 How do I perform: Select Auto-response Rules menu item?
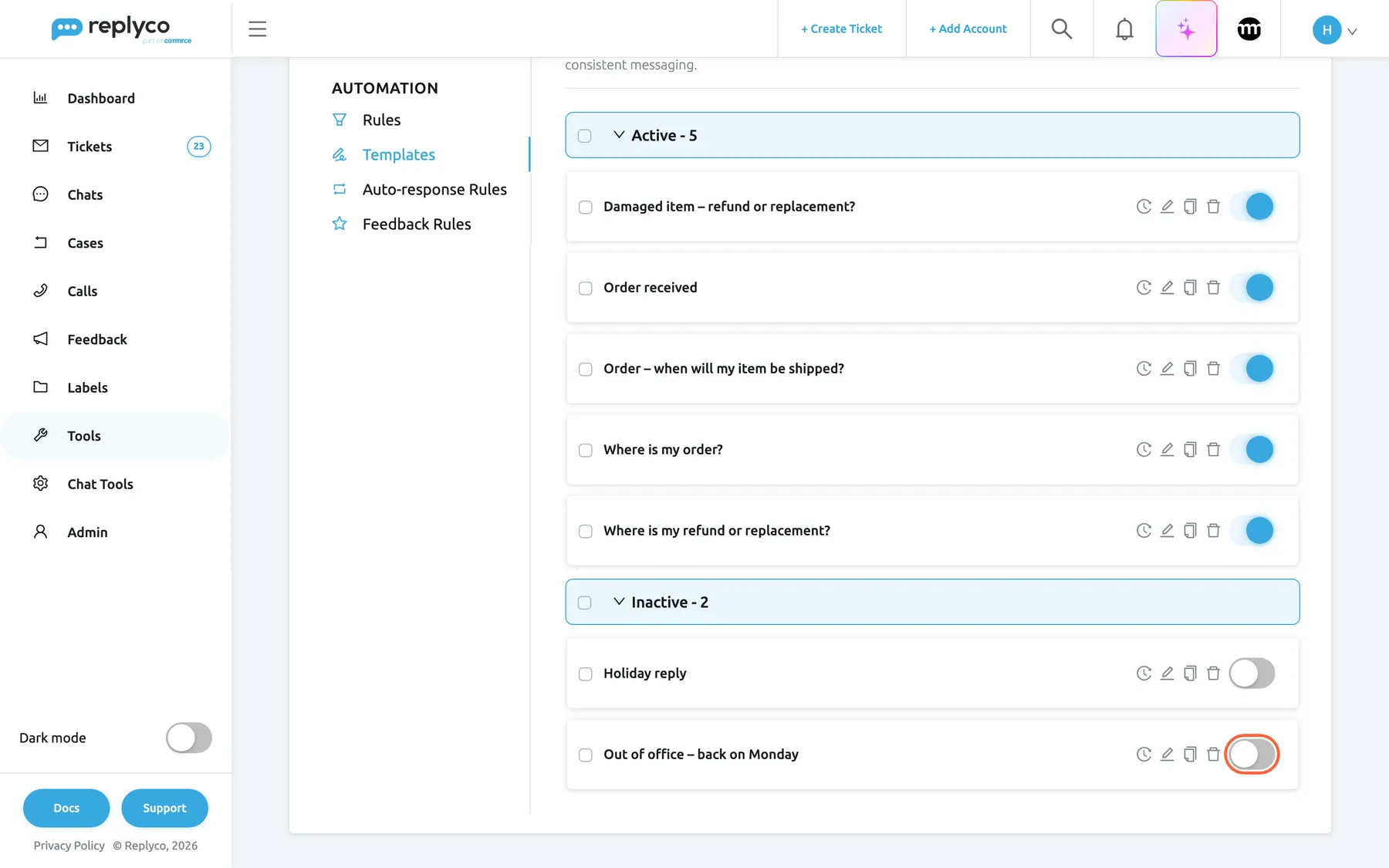click(x=434, y=189)
